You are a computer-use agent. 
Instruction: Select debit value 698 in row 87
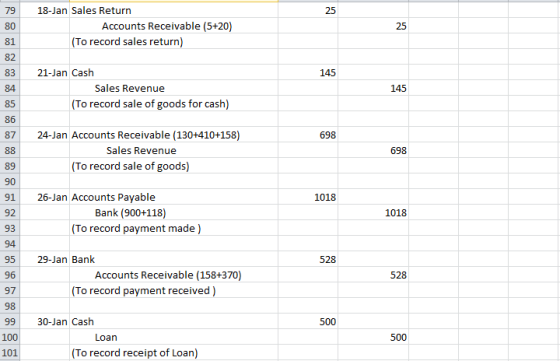308,135
